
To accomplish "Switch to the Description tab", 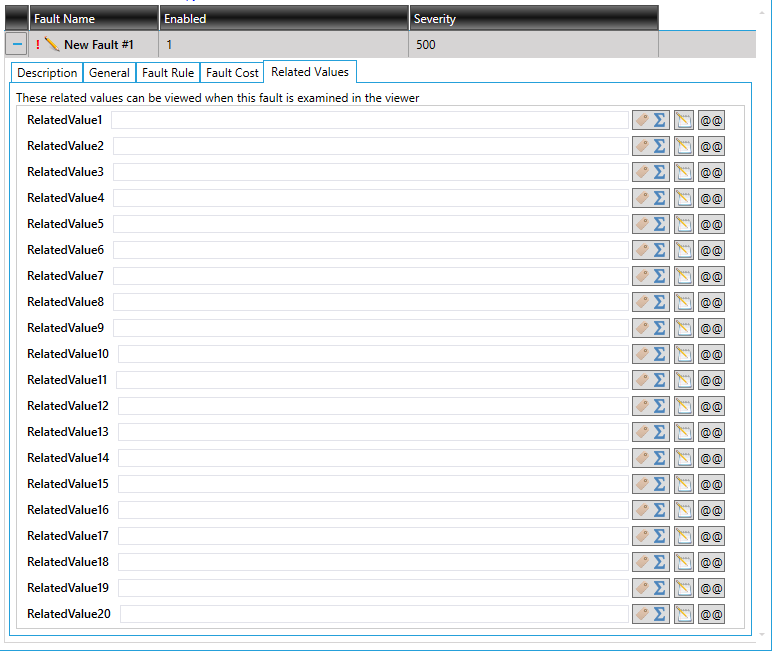I will click(x=47, y=73).
